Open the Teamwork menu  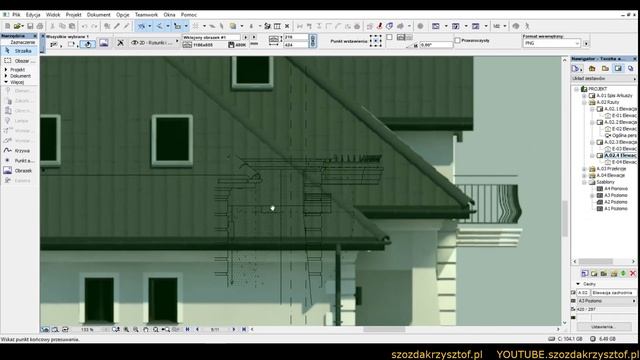pyautogui.click(x=146, y=15)
